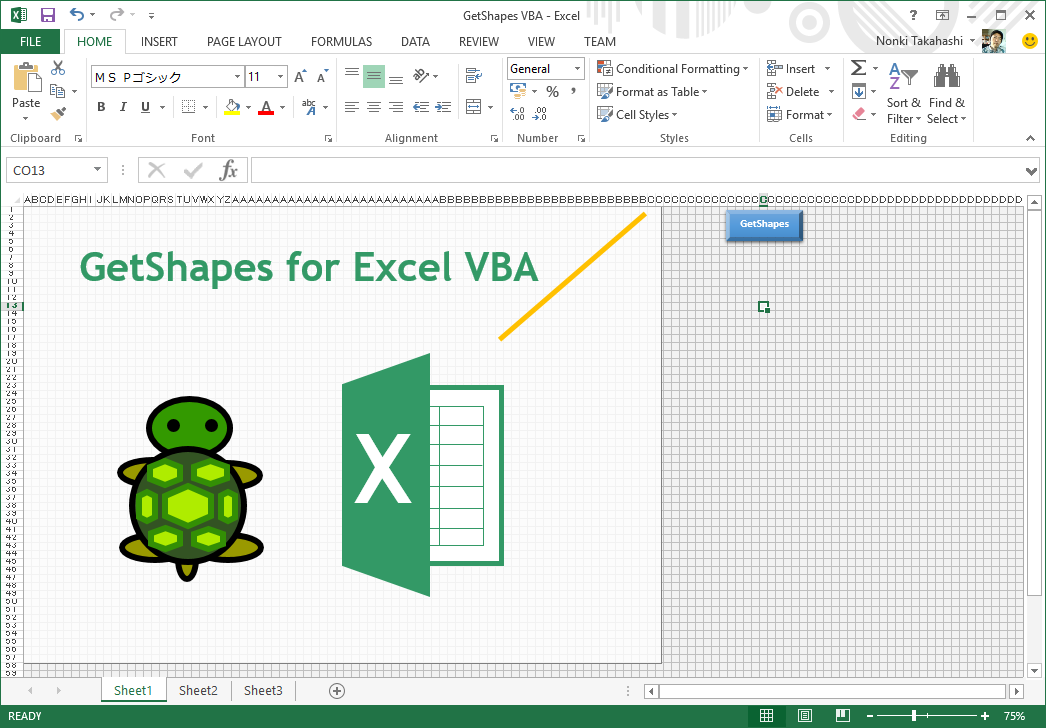Open Conditional Formatting
Screen dimensions: 1046x728
tap(673, 68)
